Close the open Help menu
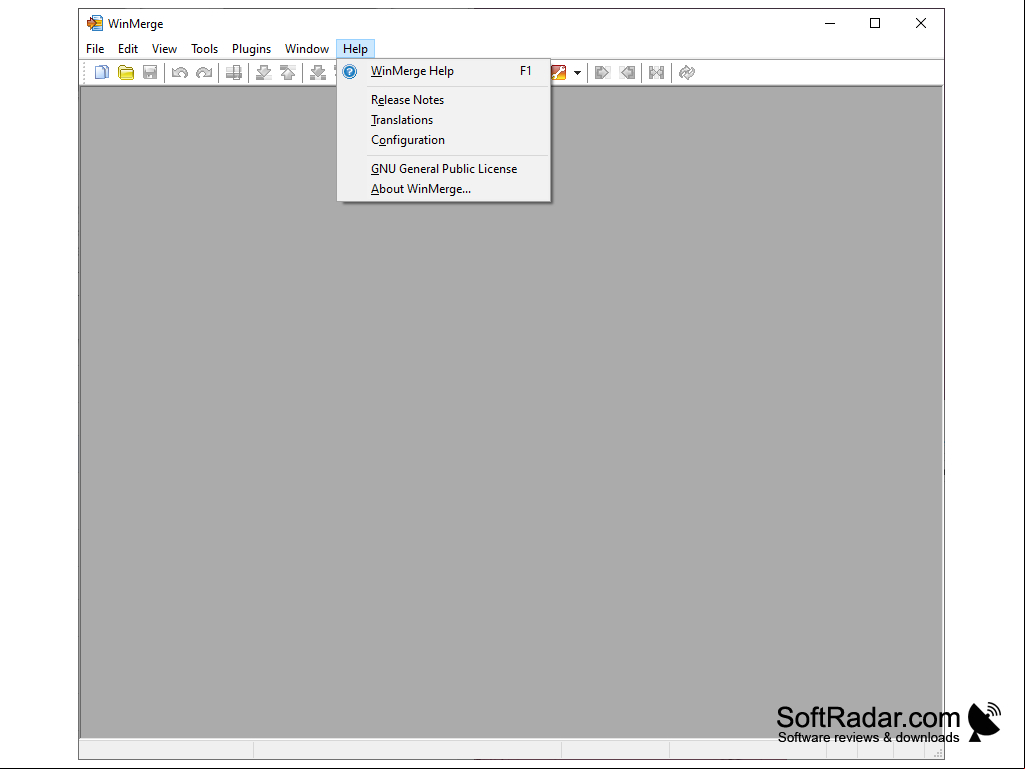The width and height of the screenshot is (1025, 769). [355, 49]
